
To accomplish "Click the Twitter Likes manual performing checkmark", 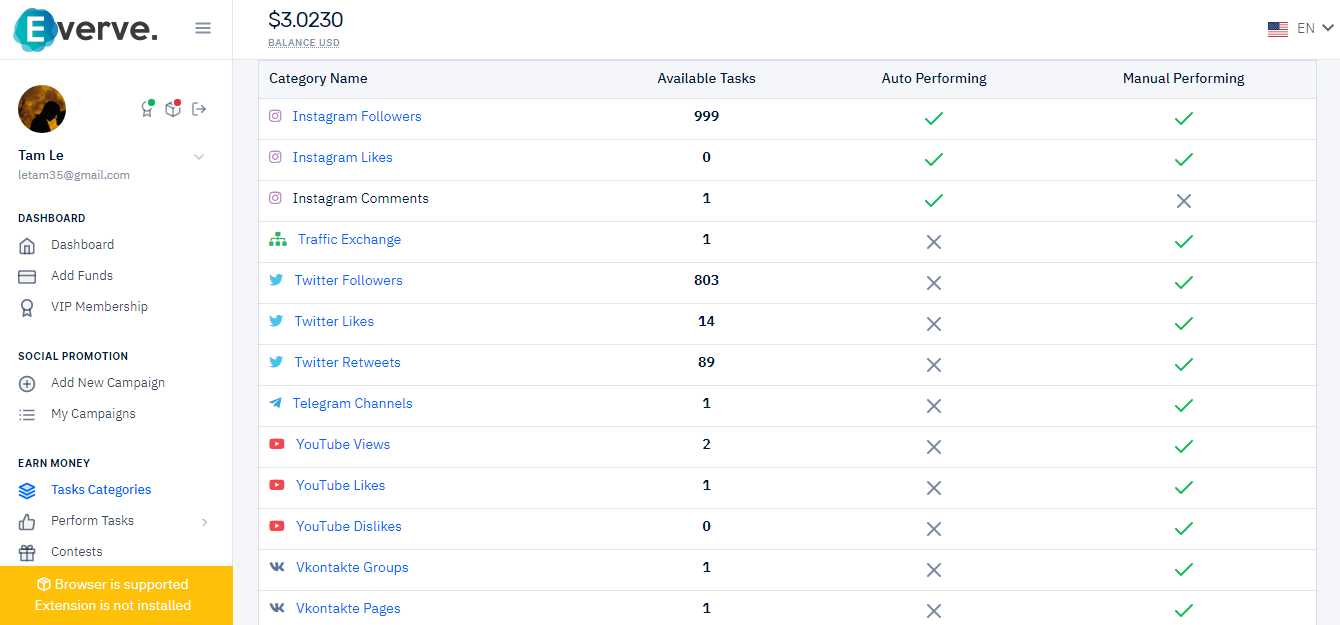I will [1184, 323].
